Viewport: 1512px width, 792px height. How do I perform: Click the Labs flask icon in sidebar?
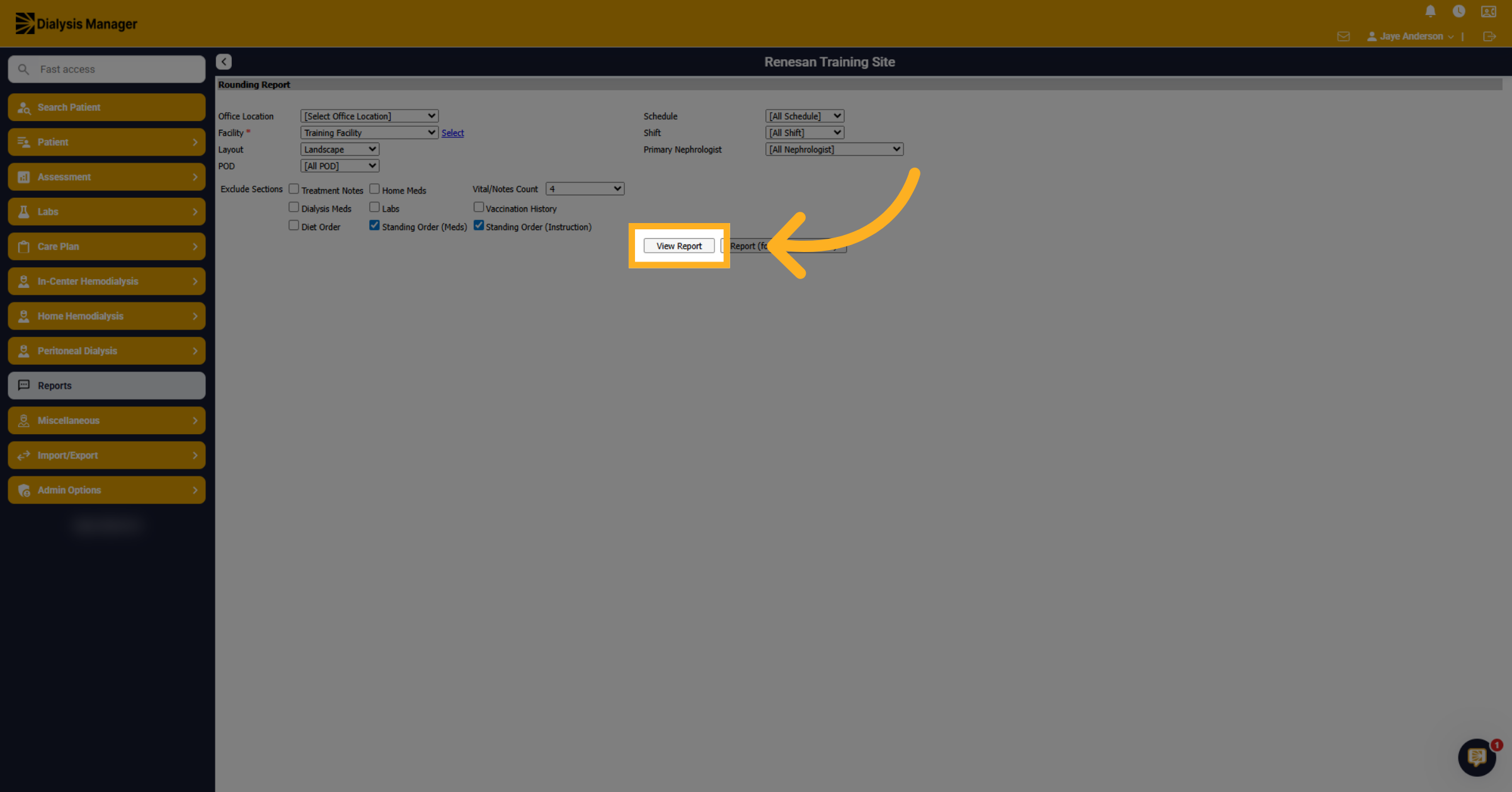tap(24, 212)
